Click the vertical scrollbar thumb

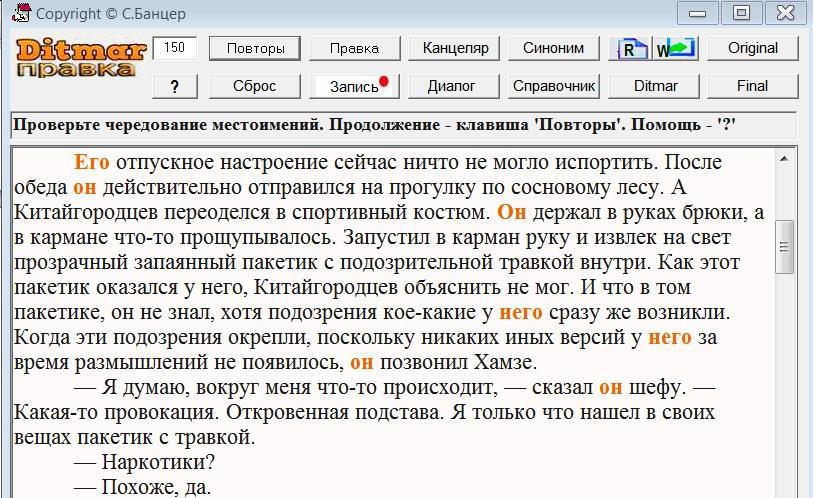(784, 247)
